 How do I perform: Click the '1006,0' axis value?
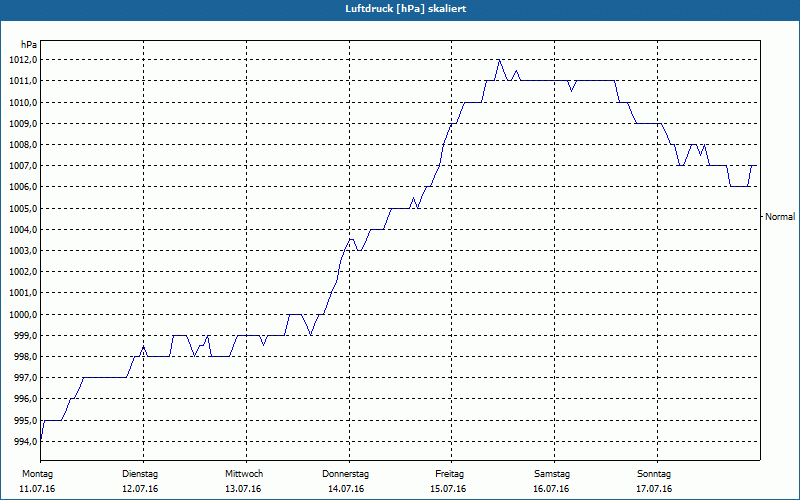point(23,187)
